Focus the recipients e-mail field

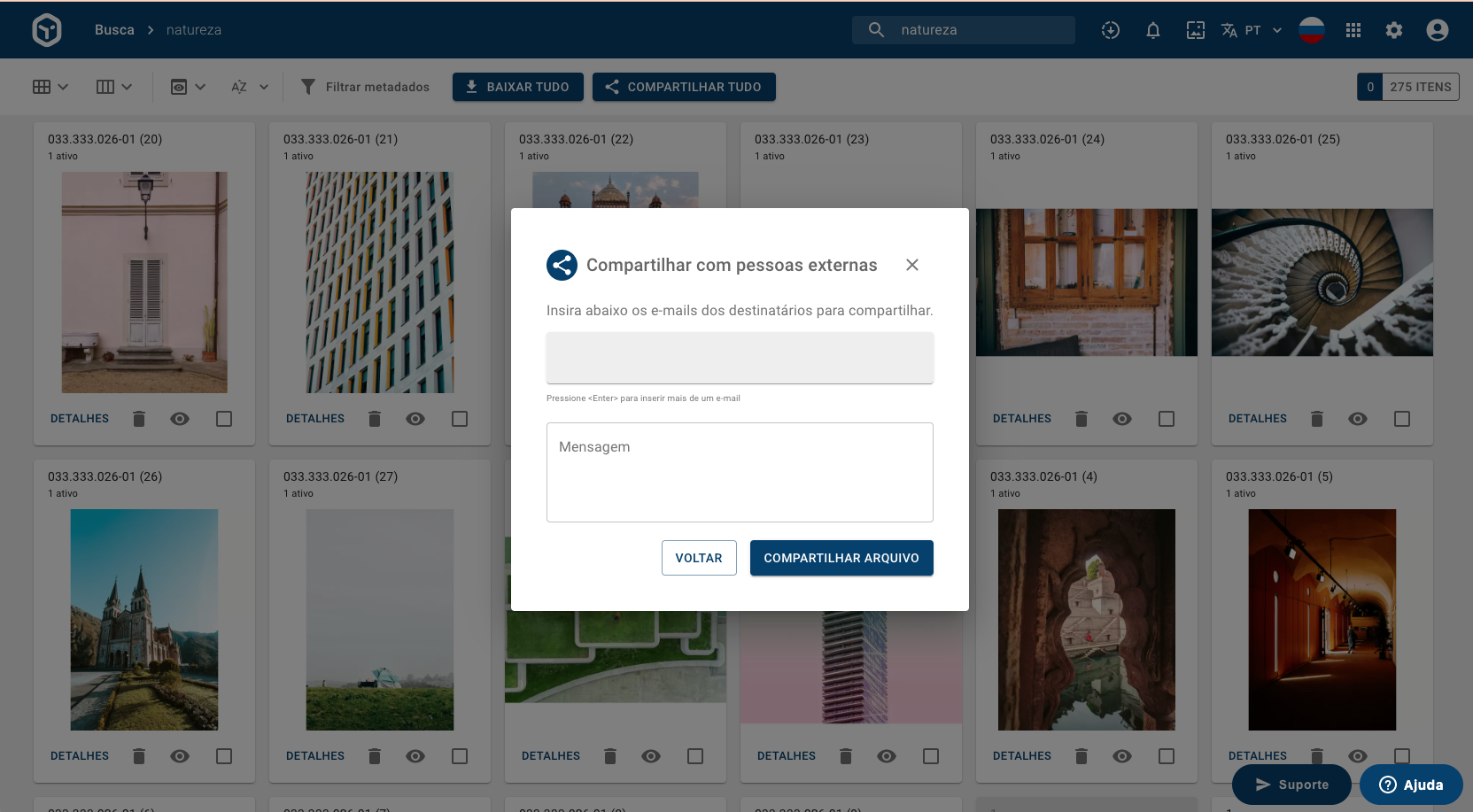pyautogui.click(x=740, y=358)
